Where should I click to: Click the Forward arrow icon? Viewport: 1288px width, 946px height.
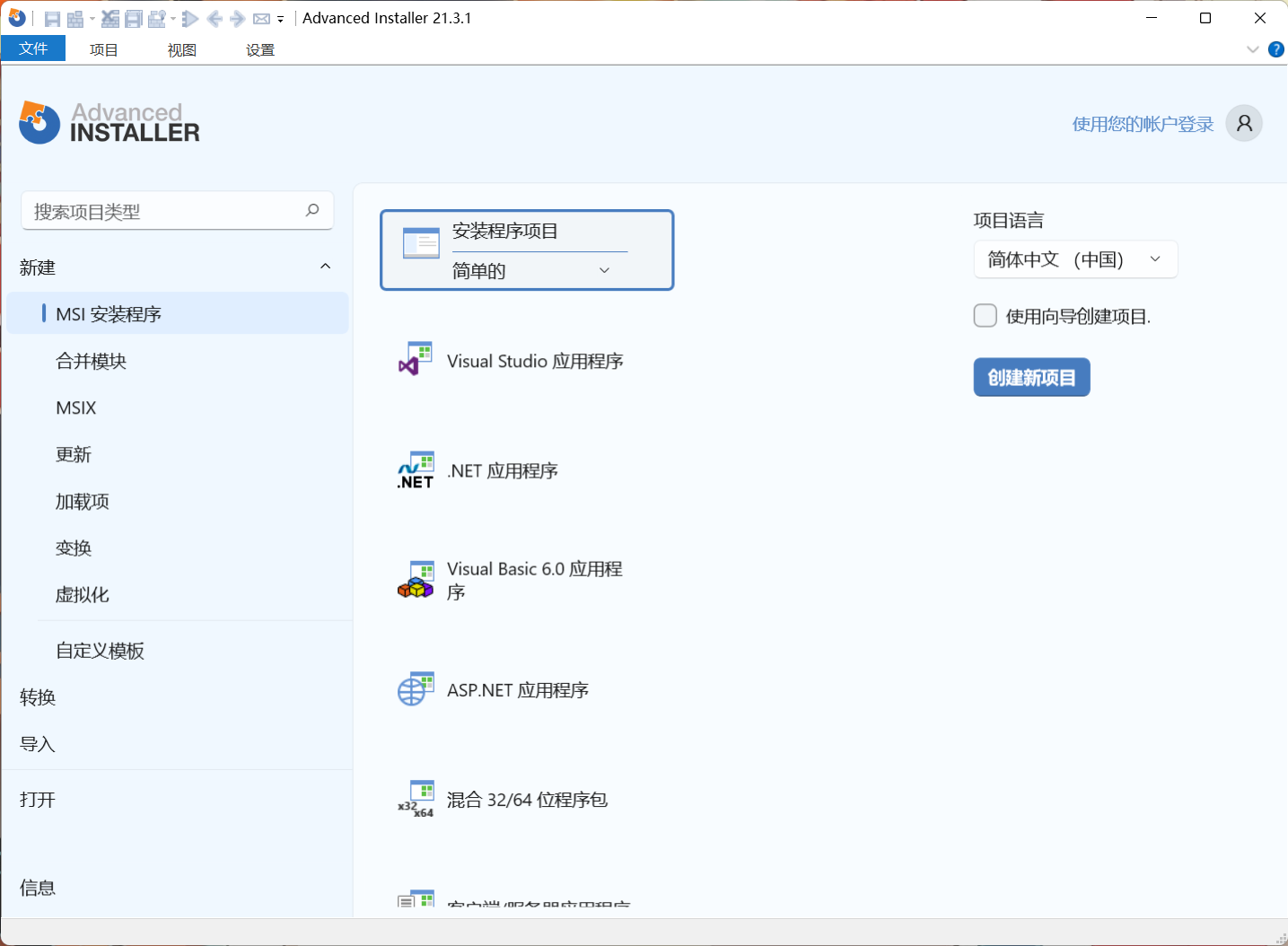[238, 19]
